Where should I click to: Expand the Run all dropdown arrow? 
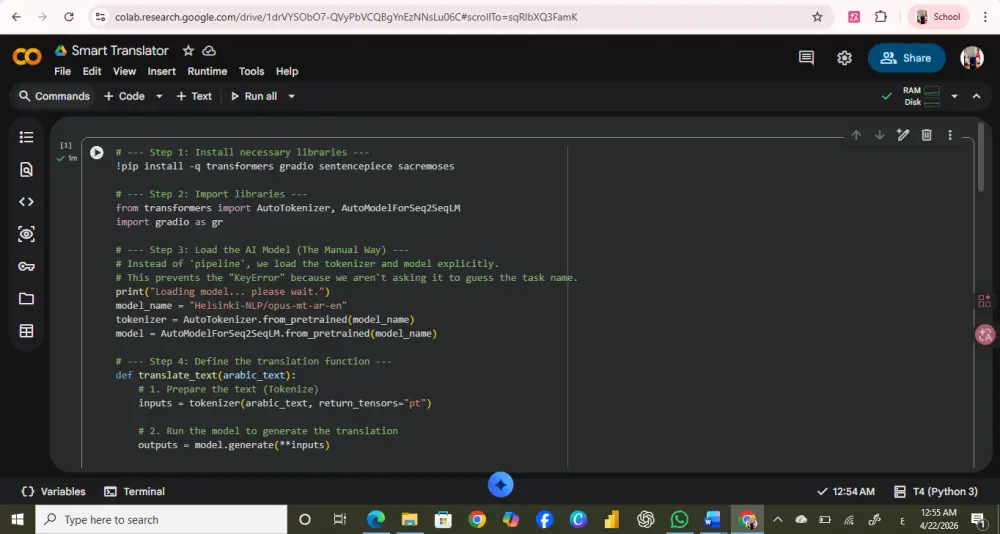click(x=291, y=96)
